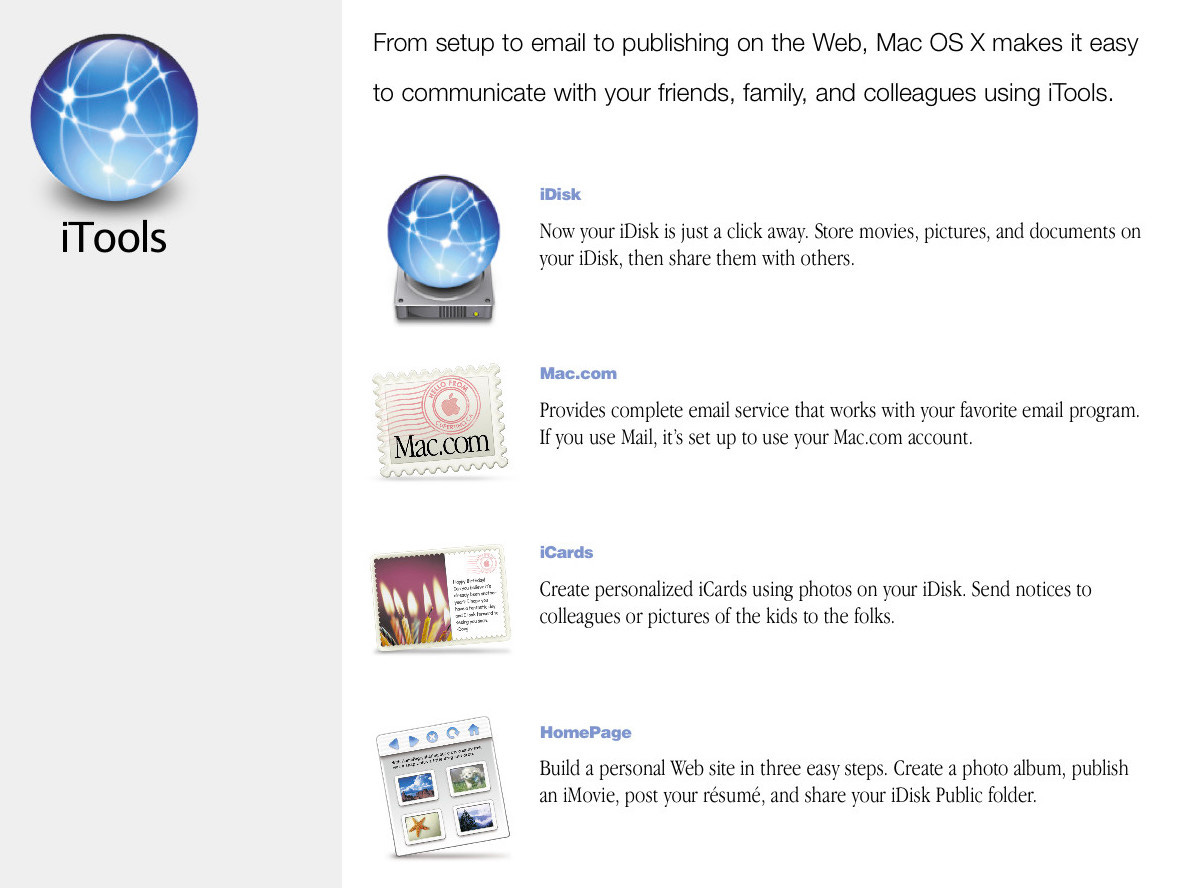
Task: Click the HomePage description paragraph
Action: pyautogui.click(x=833, y=782)
